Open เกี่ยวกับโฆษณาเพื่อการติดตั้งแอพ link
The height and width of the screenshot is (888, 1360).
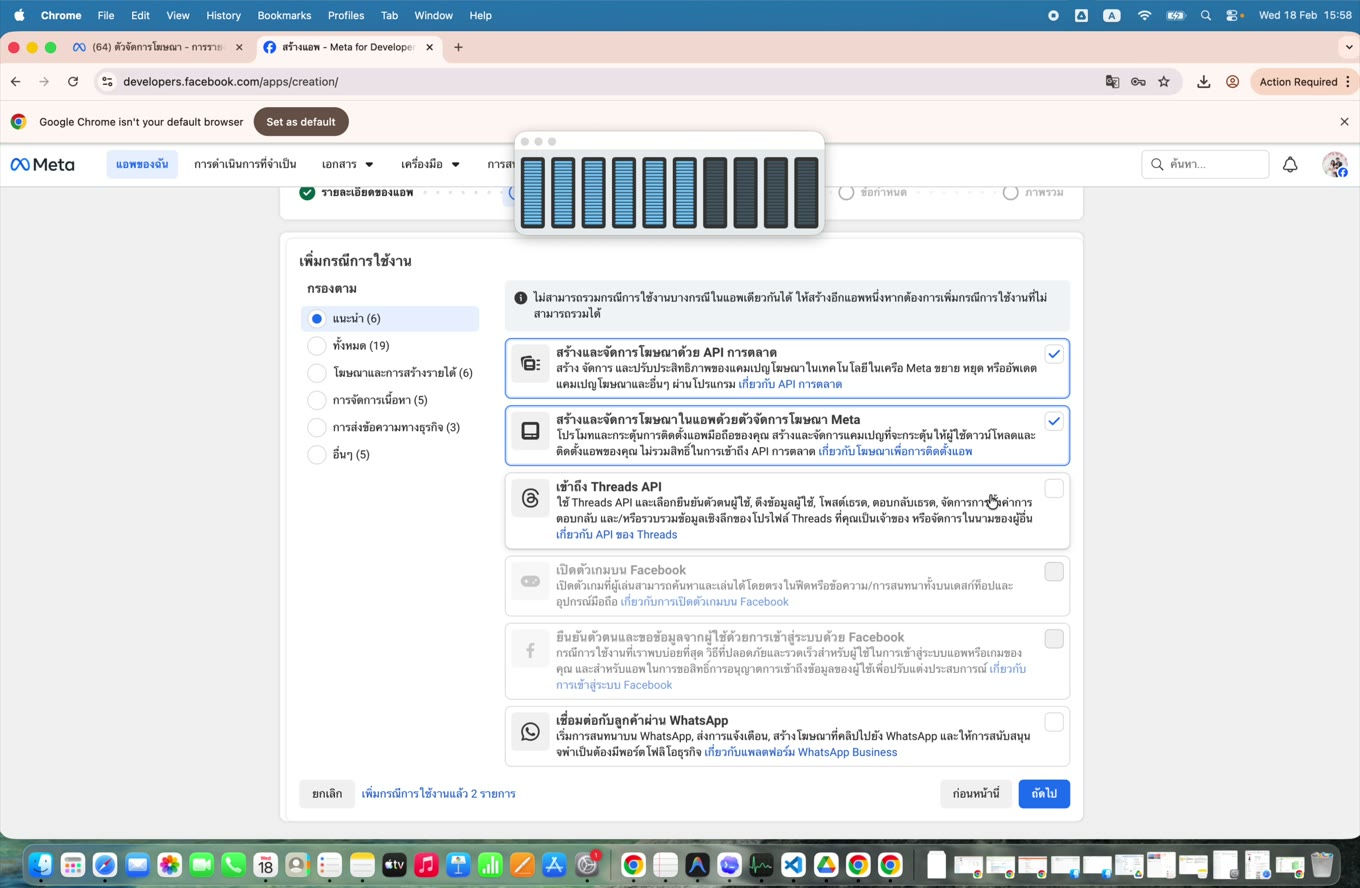click(x=895, y=451)
